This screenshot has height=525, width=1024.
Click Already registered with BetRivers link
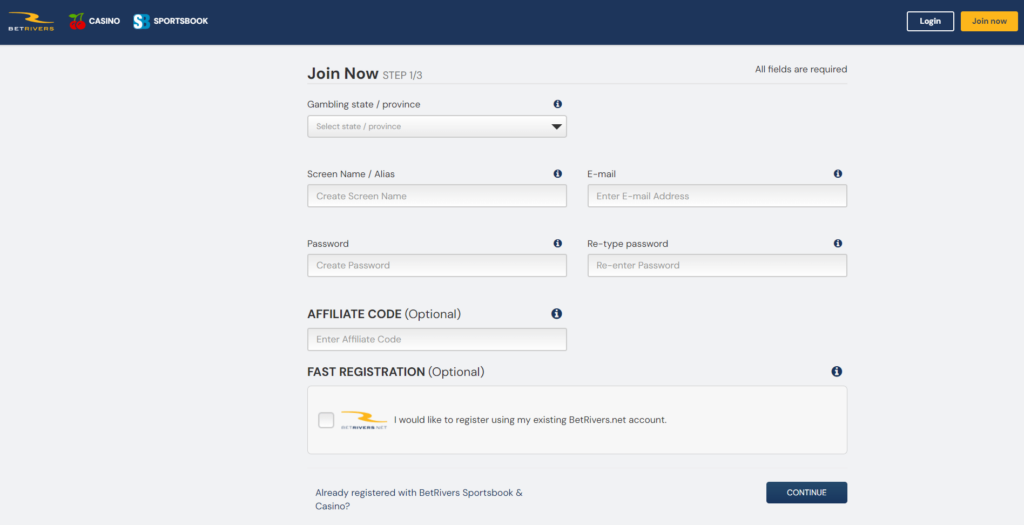point(419,500)
